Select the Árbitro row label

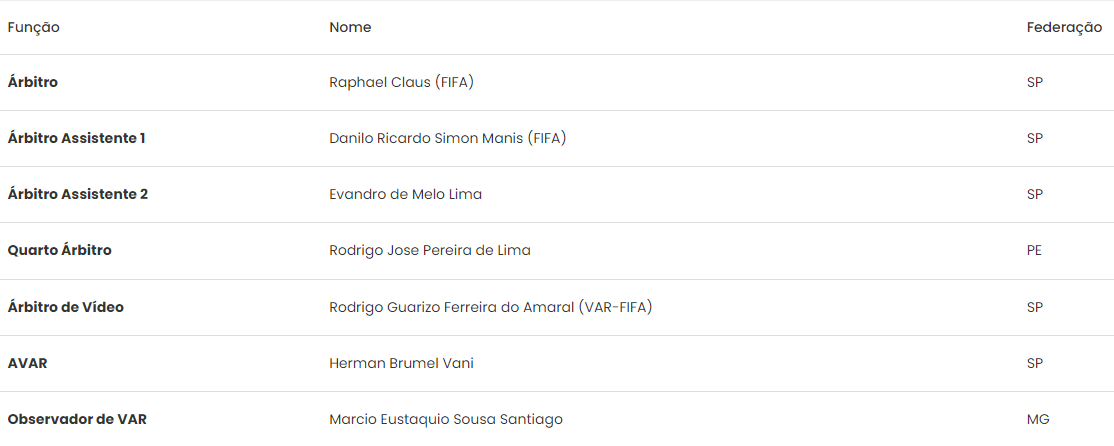coord(33,82)
